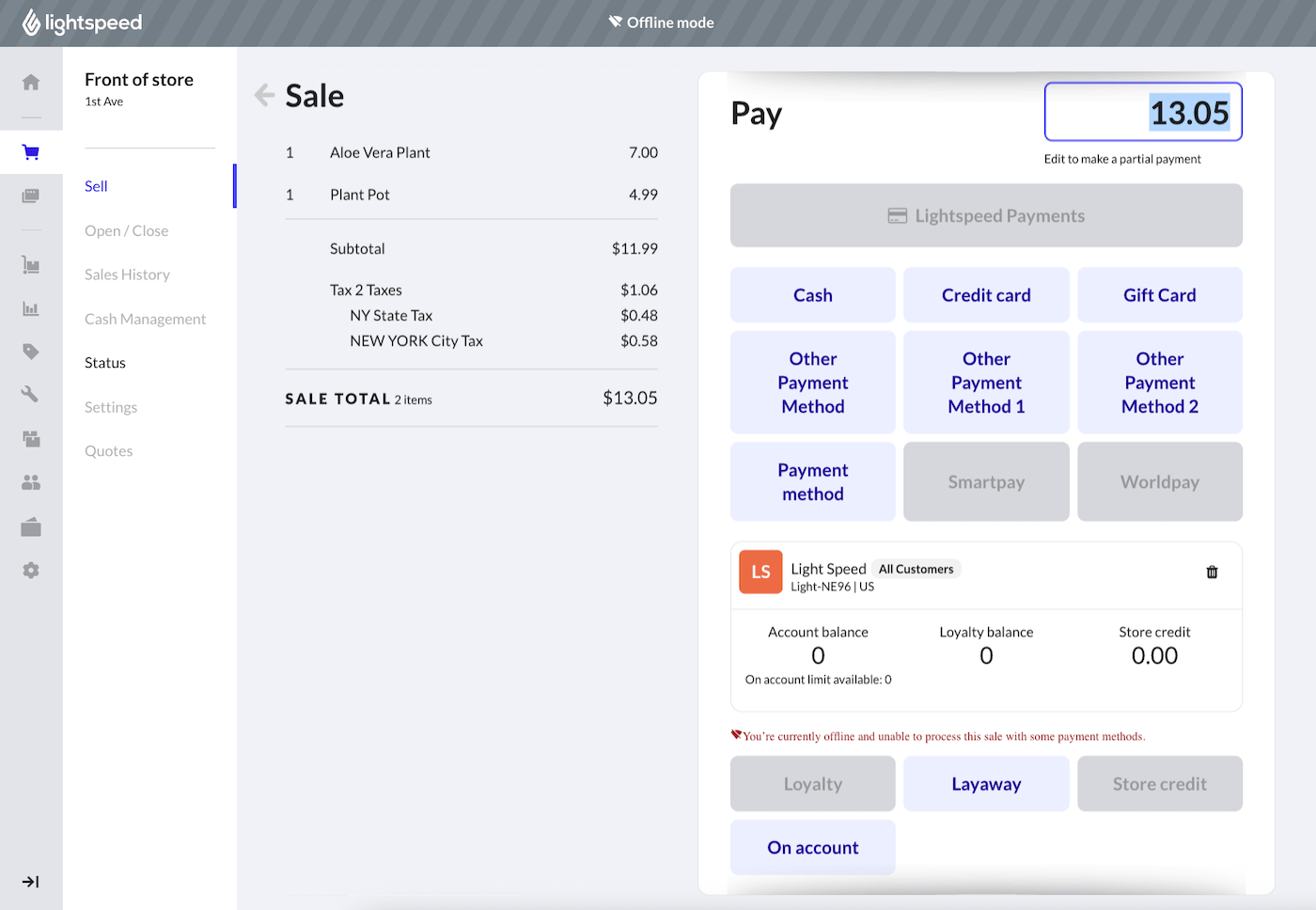Click the 1st Ave location label
The width and height of the screenshot is (1316, 910).
[103, 102]
